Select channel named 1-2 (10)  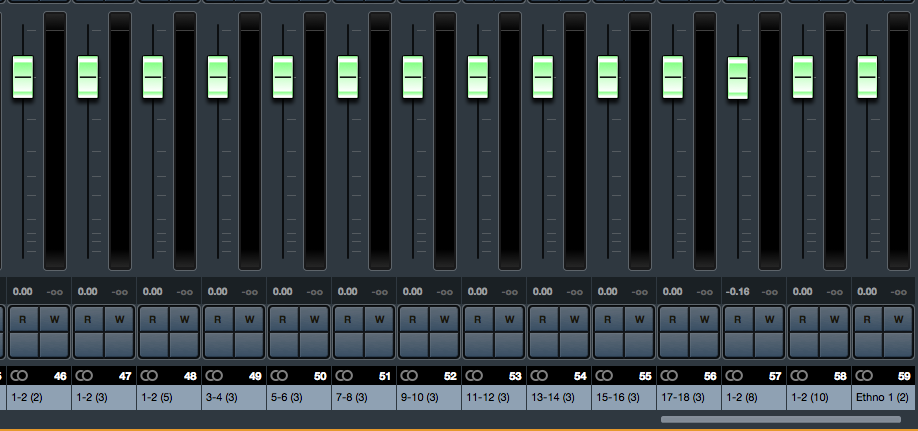pyautogui.click(x=819, y=398)
